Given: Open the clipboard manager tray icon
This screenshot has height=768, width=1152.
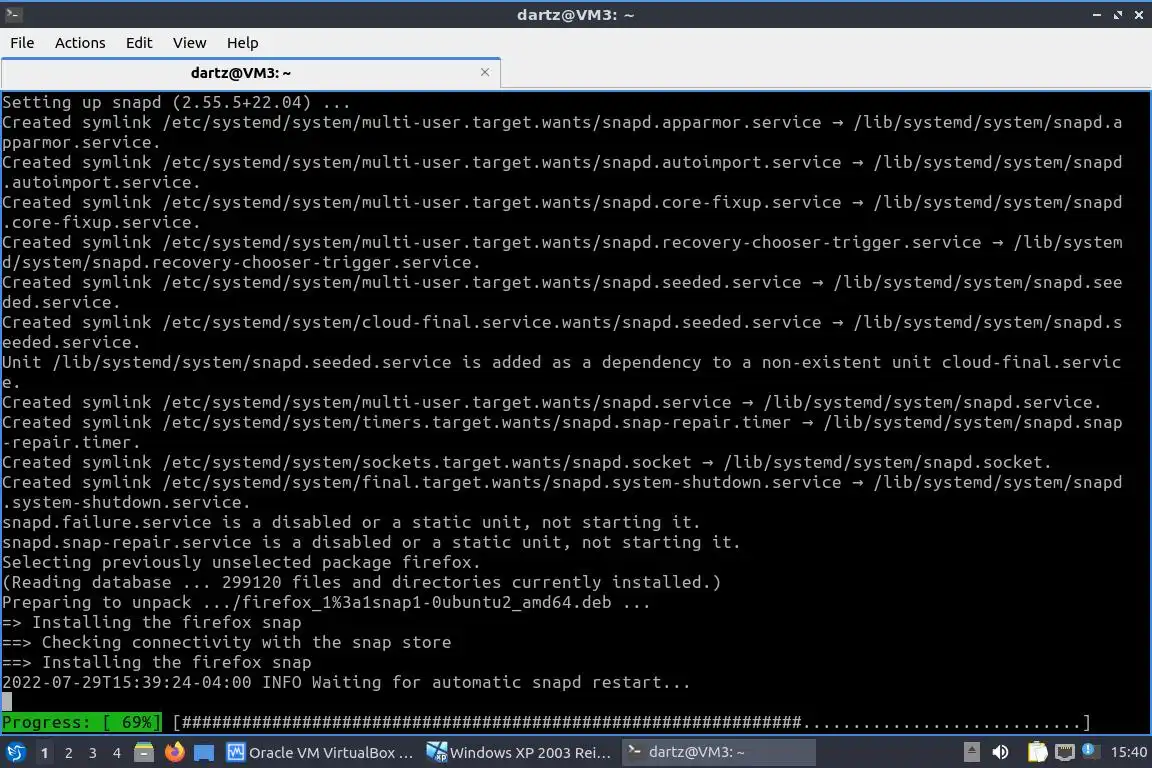Looking at the screenshot, I should tap(1037, 752).
